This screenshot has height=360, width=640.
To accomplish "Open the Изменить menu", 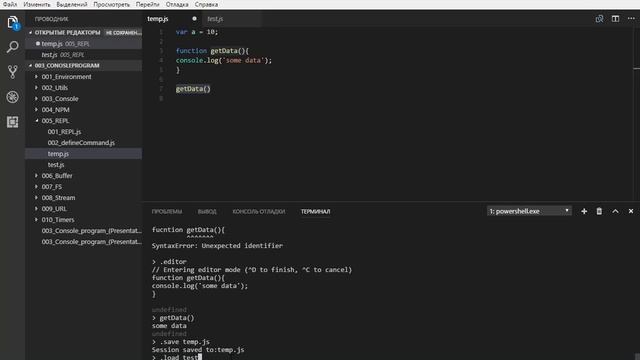I will pos(37,4).
